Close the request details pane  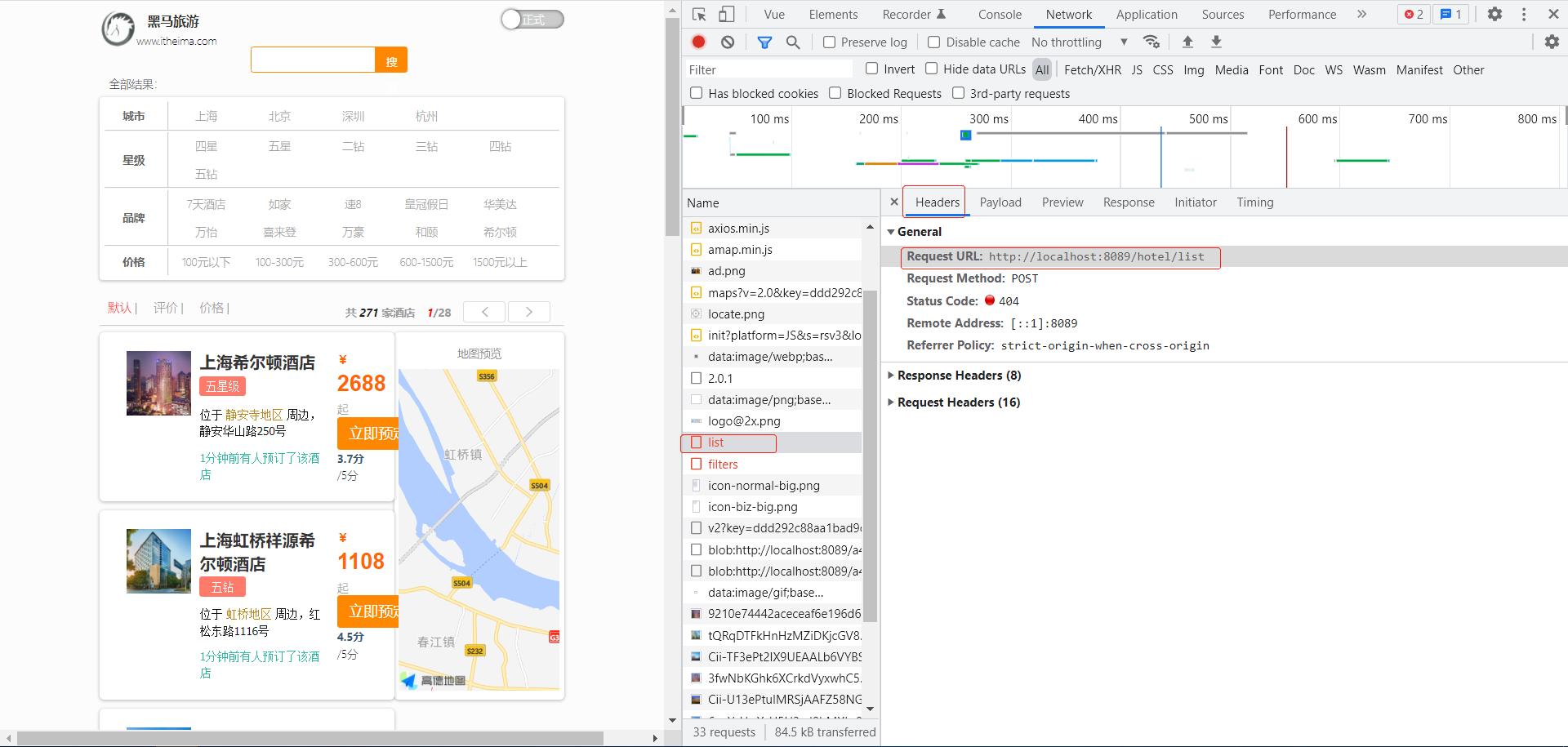[894, 202]
